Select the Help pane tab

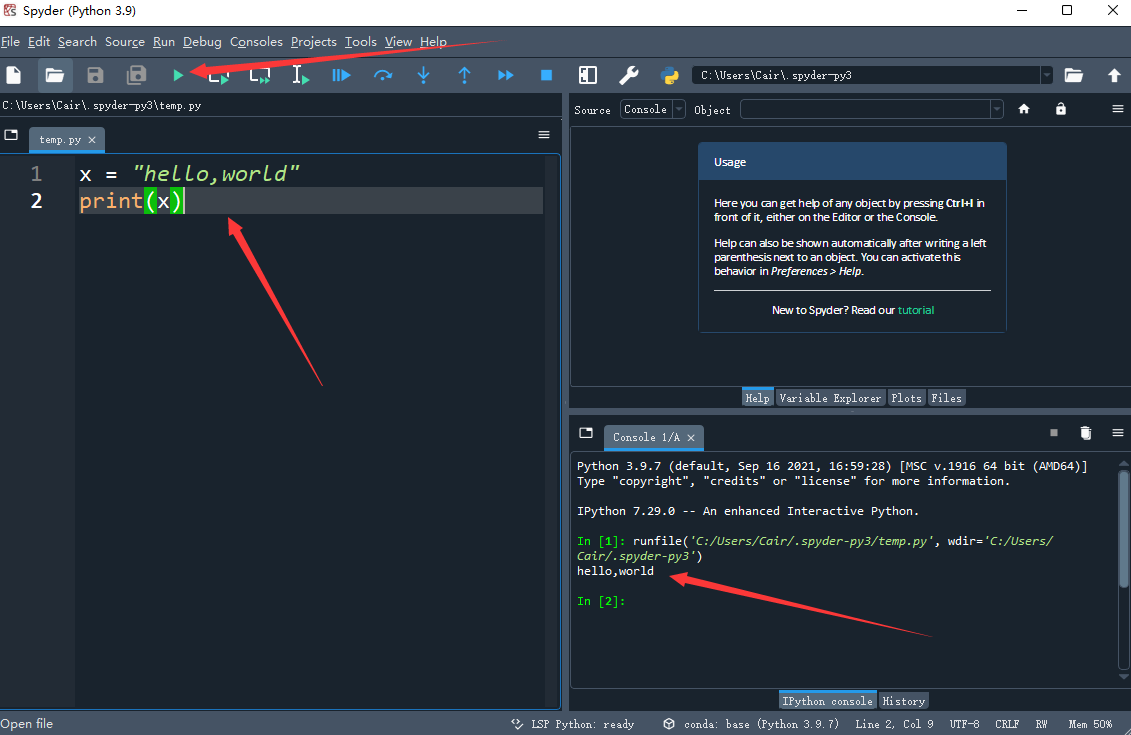(x=757, y=398)
